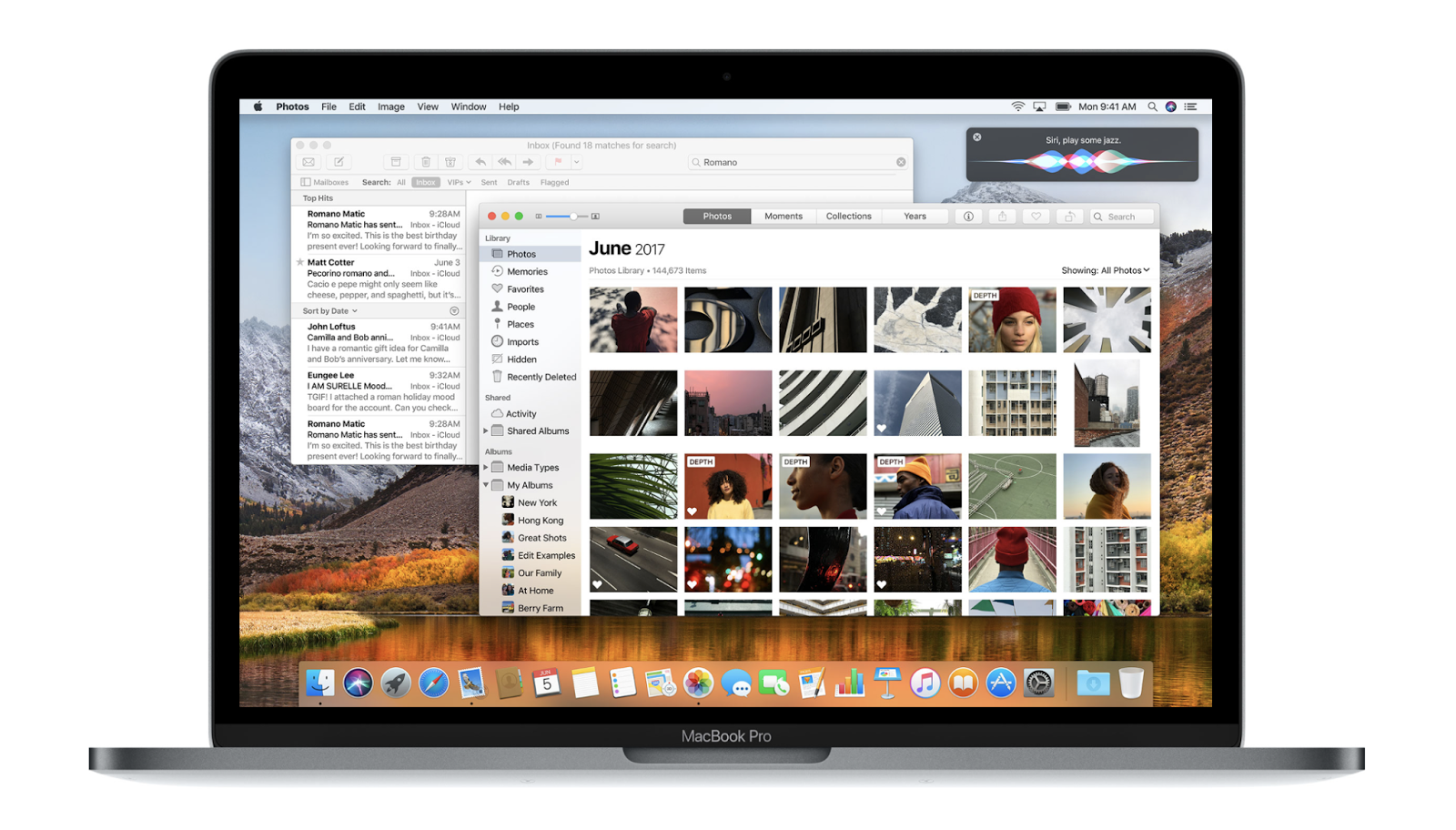Rotate the photo using the Photos toolbar icon
Viewport: 1456px width, 830px height.
tap(1070, 217)
